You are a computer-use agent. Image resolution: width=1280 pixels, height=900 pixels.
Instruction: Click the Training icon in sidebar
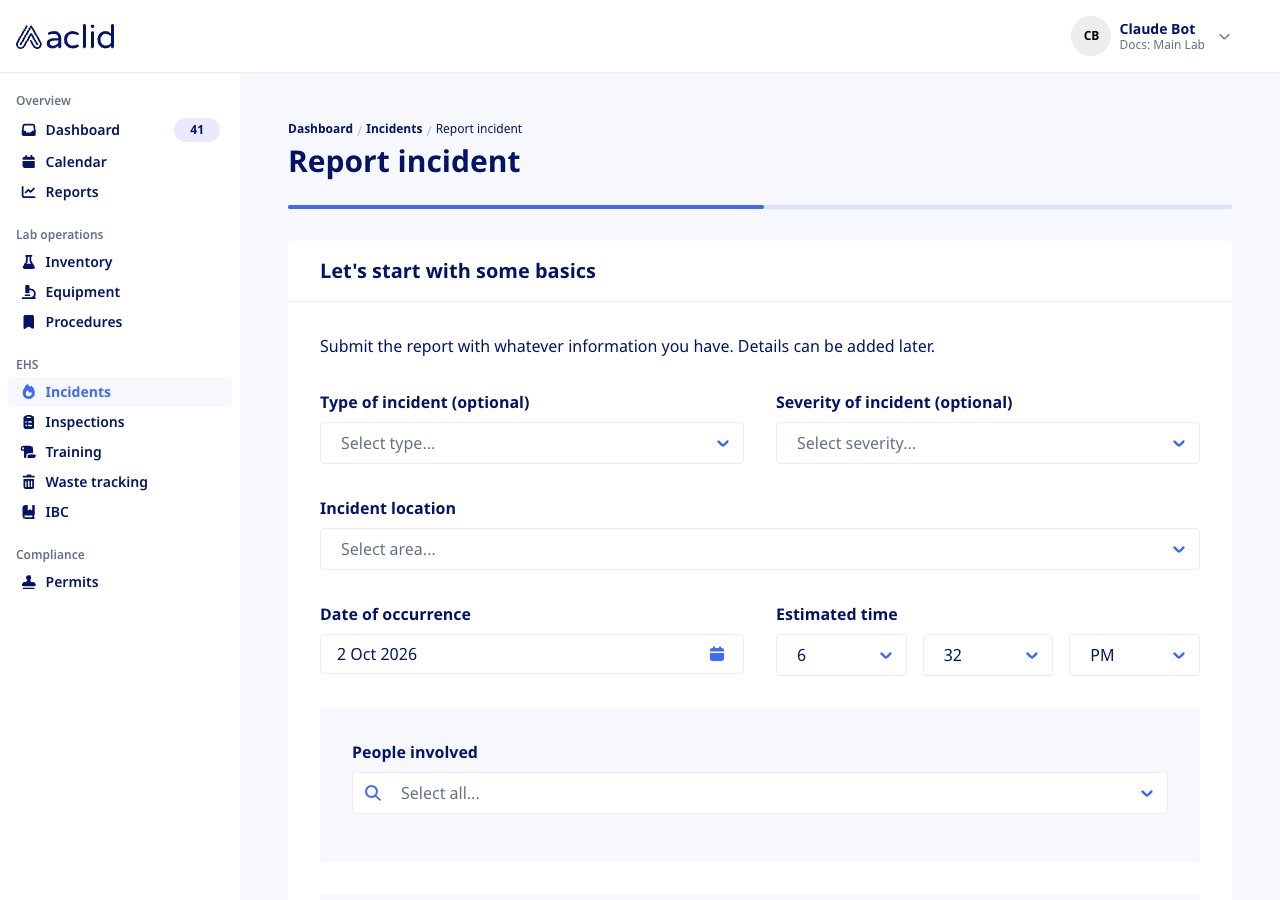29,452
